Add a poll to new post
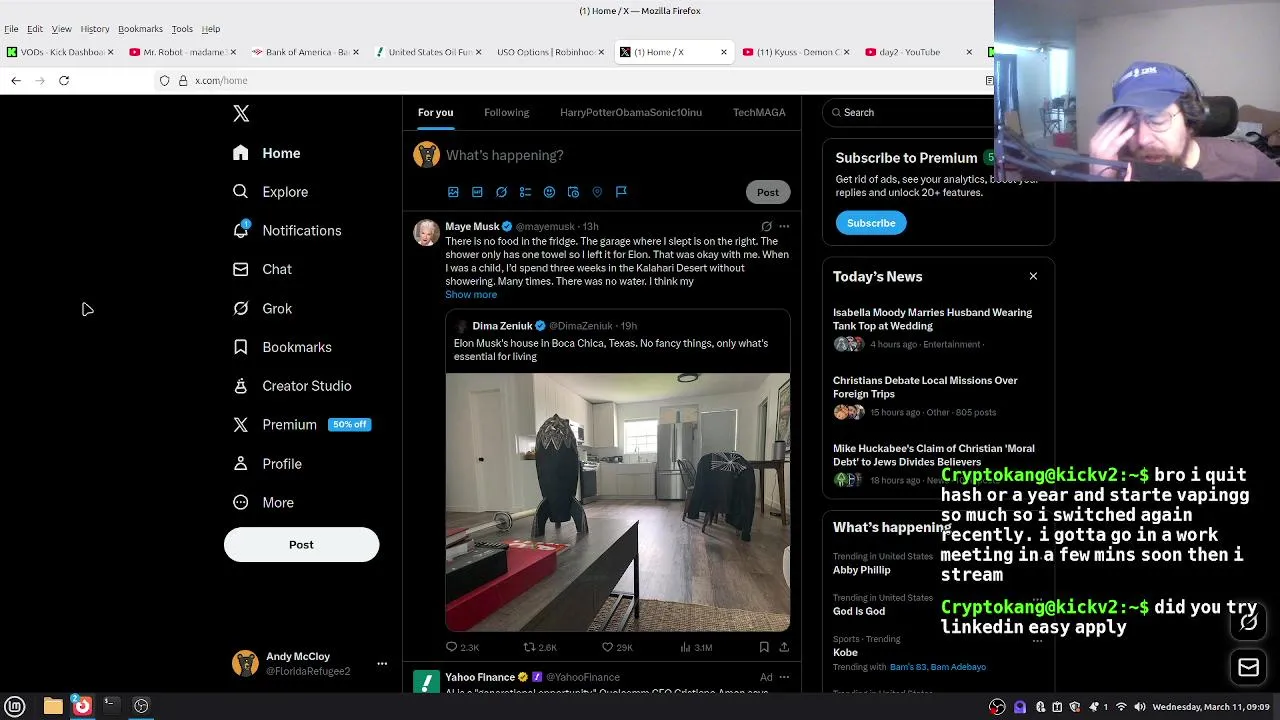 coord(525,192)
